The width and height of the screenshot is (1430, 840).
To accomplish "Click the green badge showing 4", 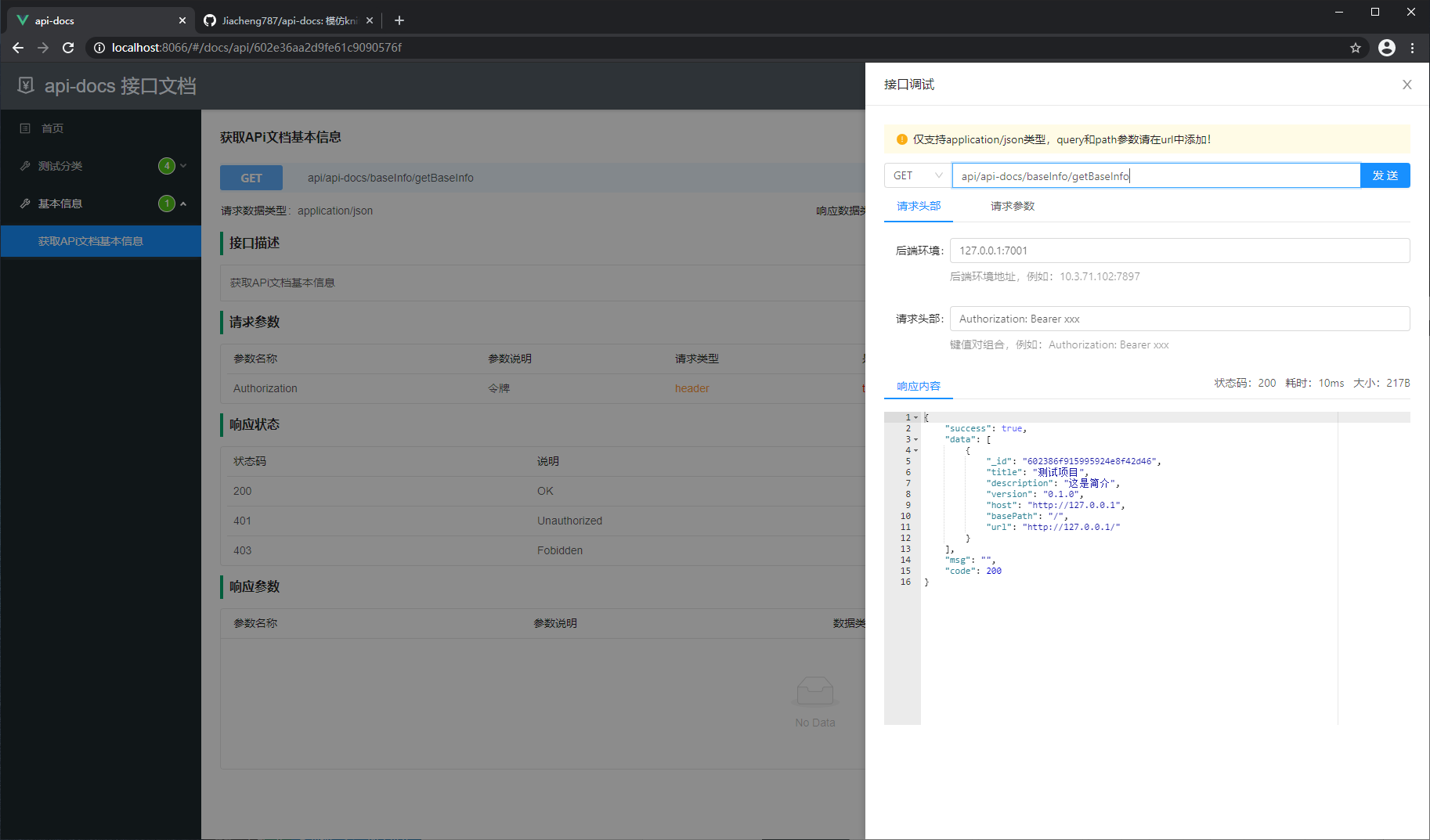I will click(x=167, y=166).
